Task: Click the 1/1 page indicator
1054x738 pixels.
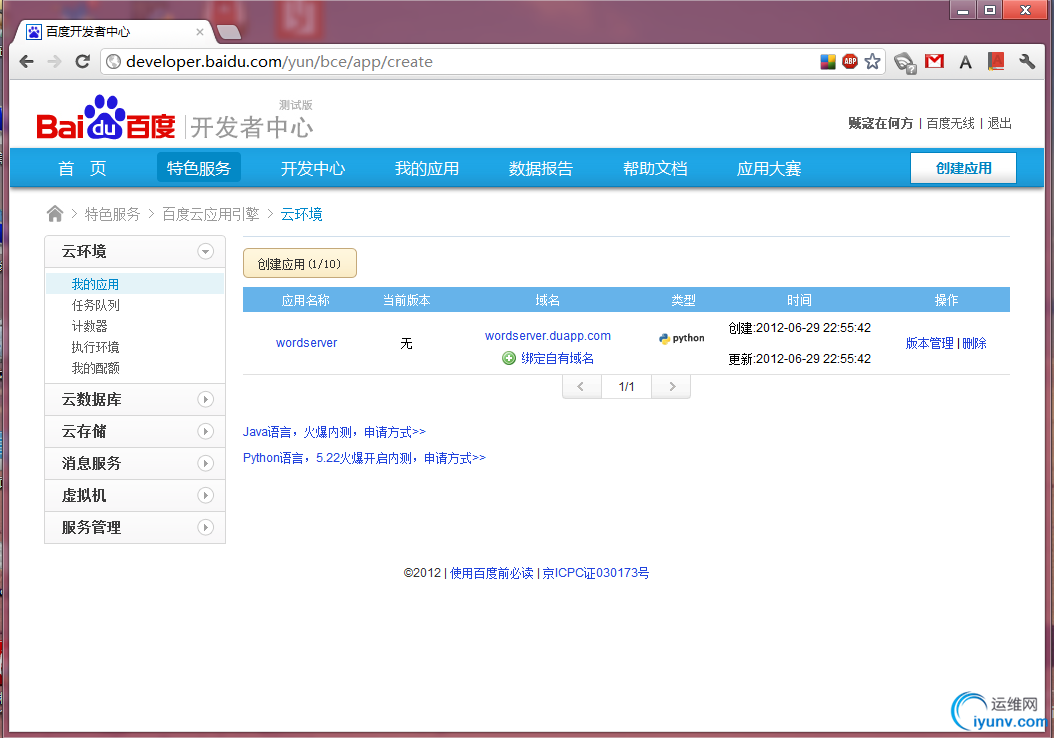Action: (626, 386)
